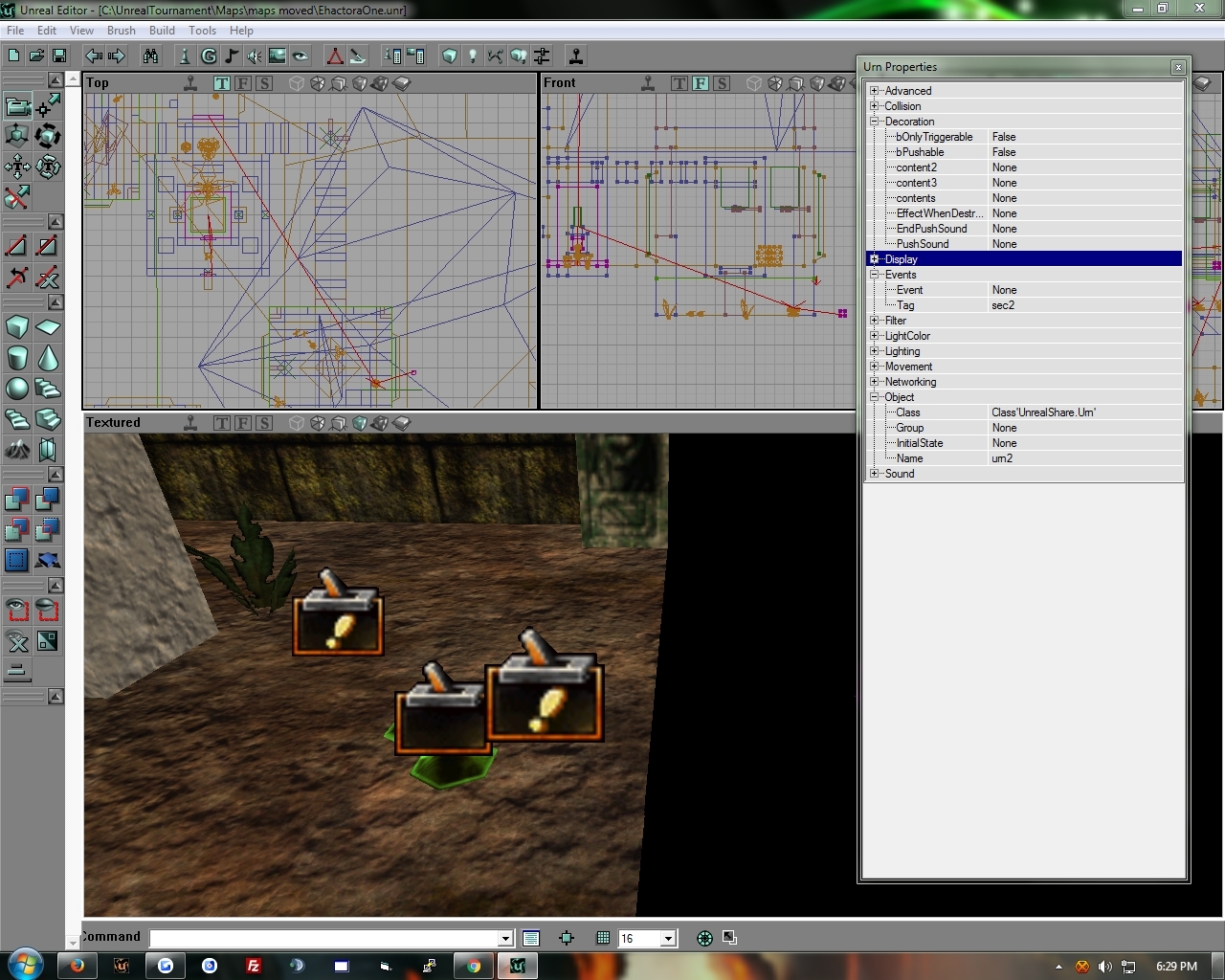Open the Sound browser

[254, 56]
